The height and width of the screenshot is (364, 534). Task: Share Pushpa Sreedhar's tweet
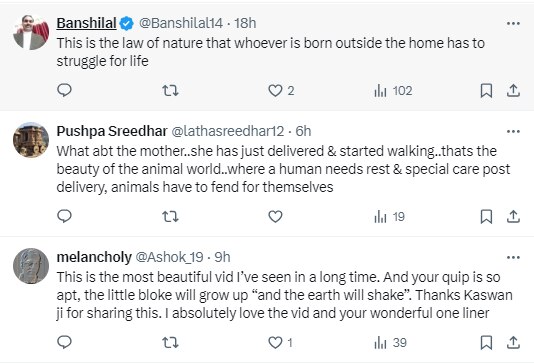click(x=513, y=217)
